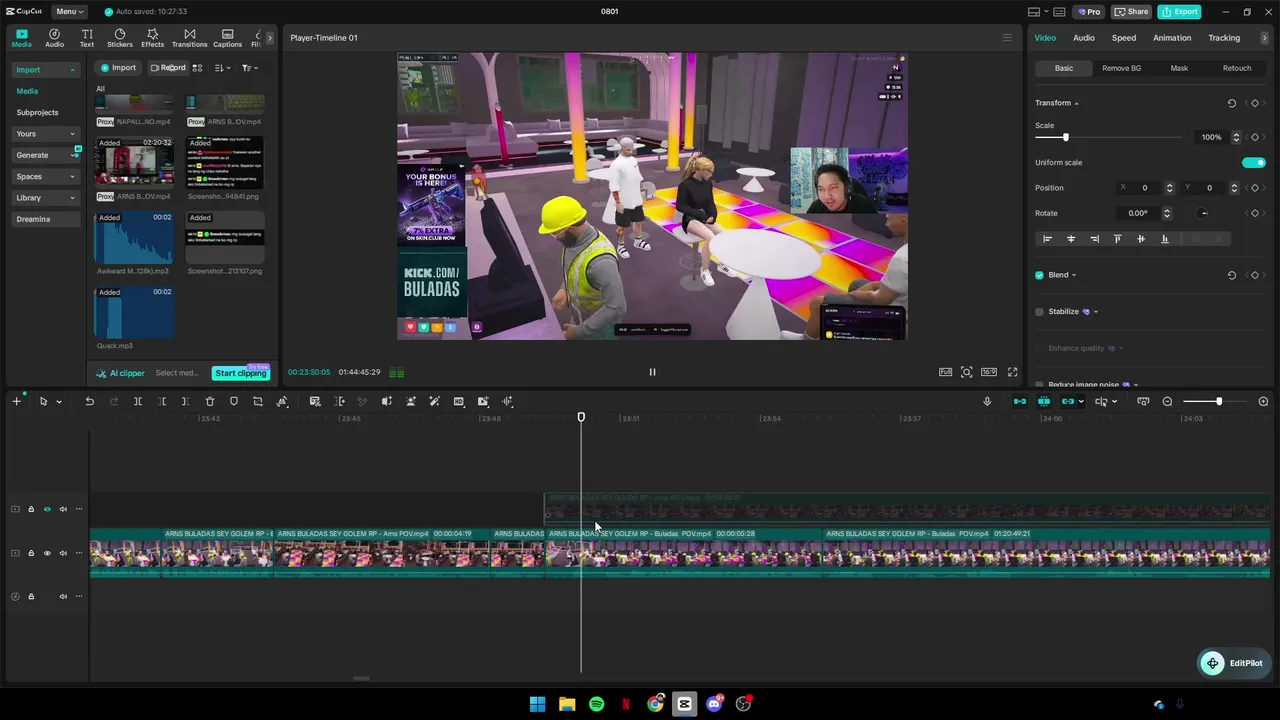Image resolution: width=1280 pixels, height=720 pixels.
Task: Open the Captions panel icon
Action: (227, 38)
